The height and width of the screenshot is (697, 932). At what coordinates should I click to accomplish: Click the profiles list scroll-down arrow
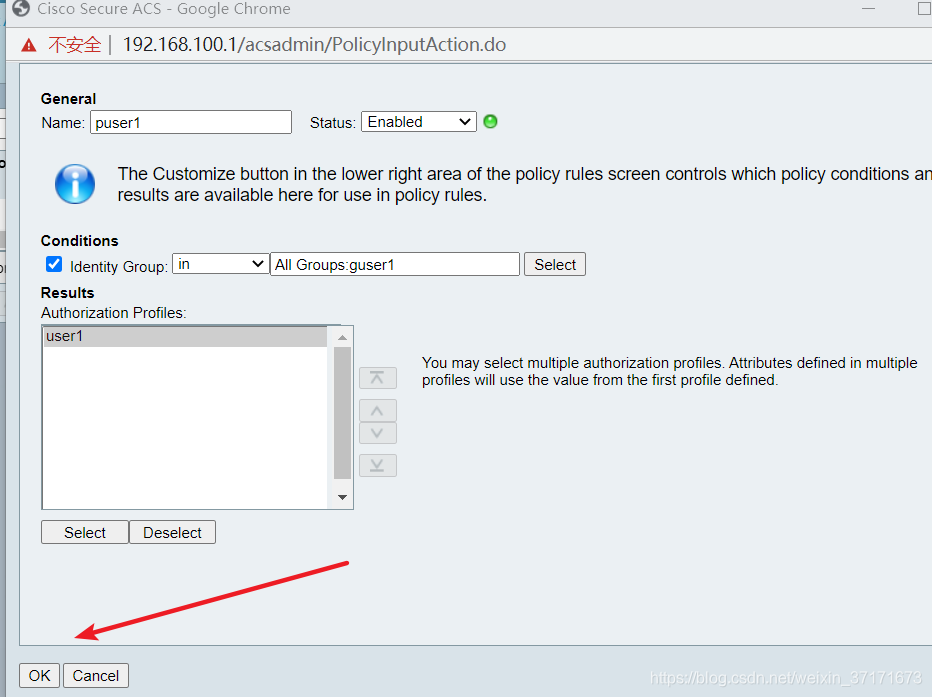point(342,497)
